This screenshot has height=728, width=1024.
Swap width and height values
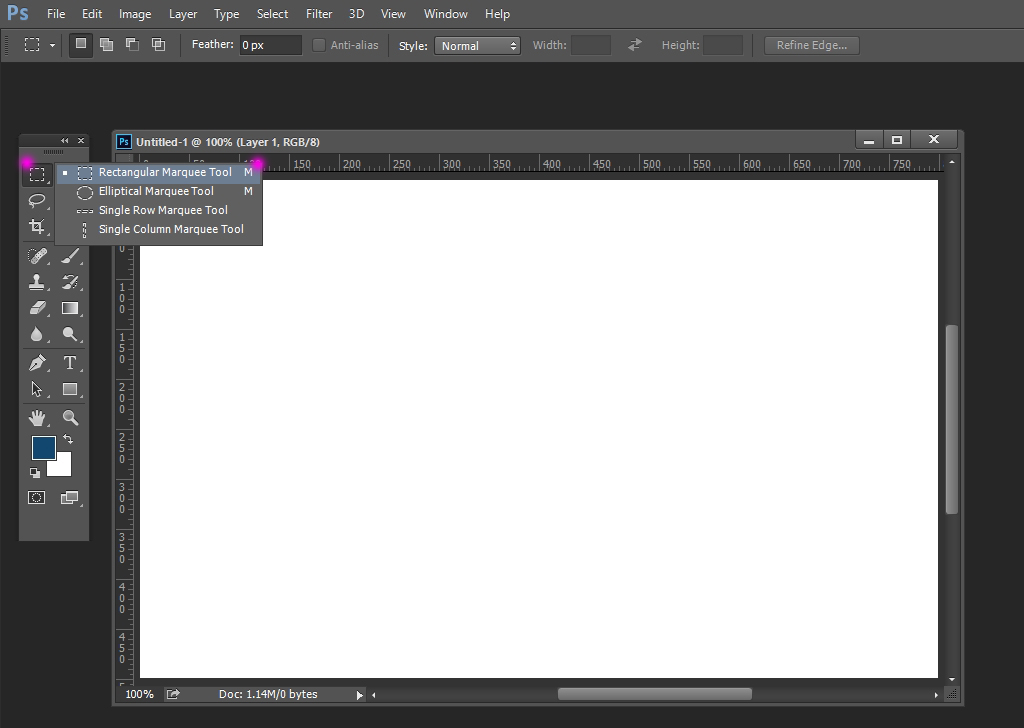pyautogui.click(x=635, y=45)
